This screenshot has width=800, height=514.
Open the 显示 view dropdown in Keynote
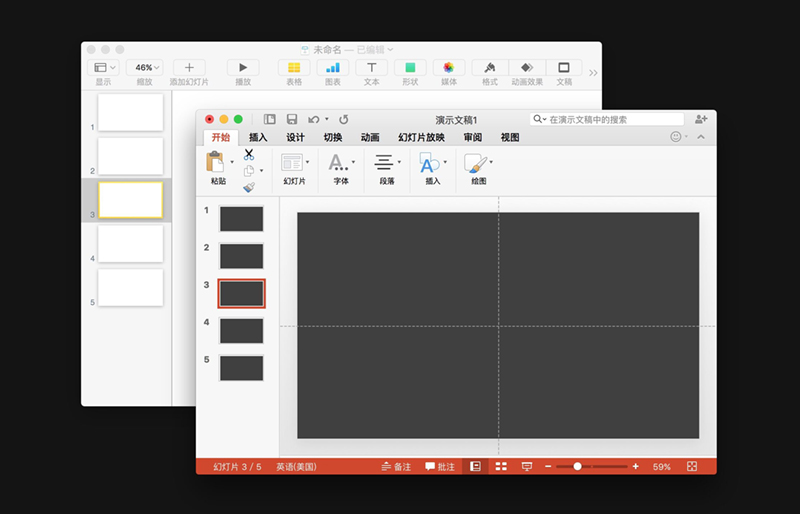[104, 67]
